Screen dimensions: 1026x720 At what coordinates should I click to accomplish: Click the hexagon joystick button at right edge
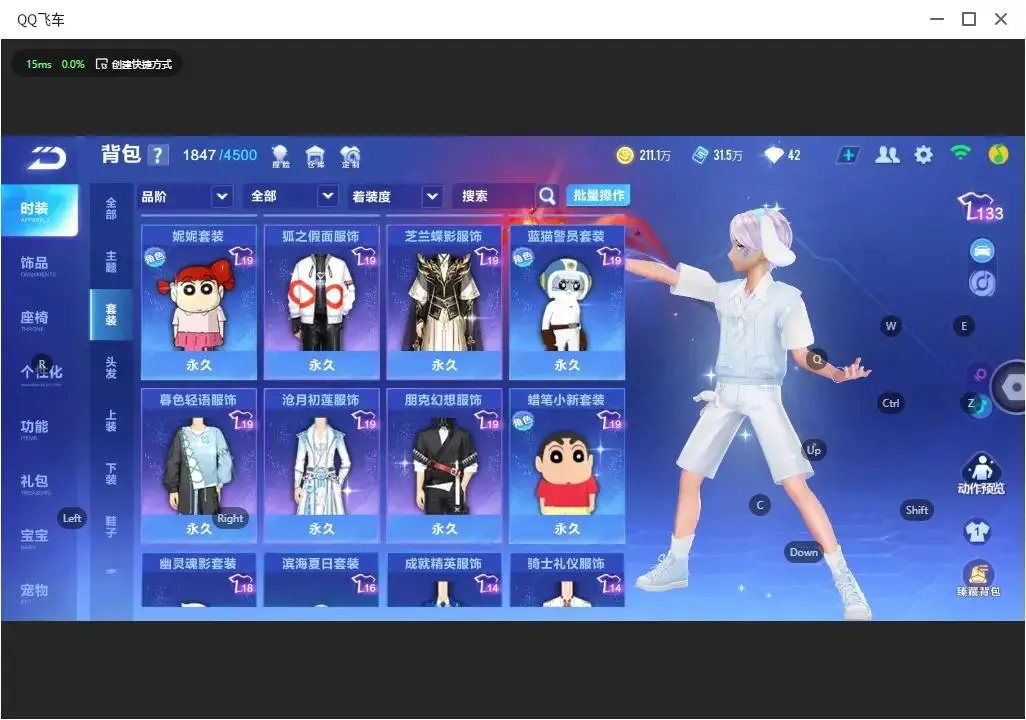pos(1010,387)
